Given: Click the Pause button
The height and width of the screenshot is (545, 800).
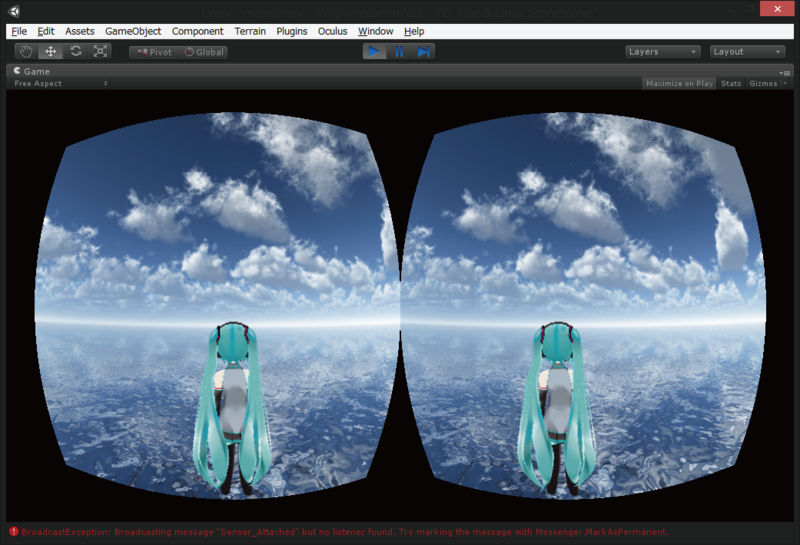Looking at the screenshot, I should click(x=399, y=52).
